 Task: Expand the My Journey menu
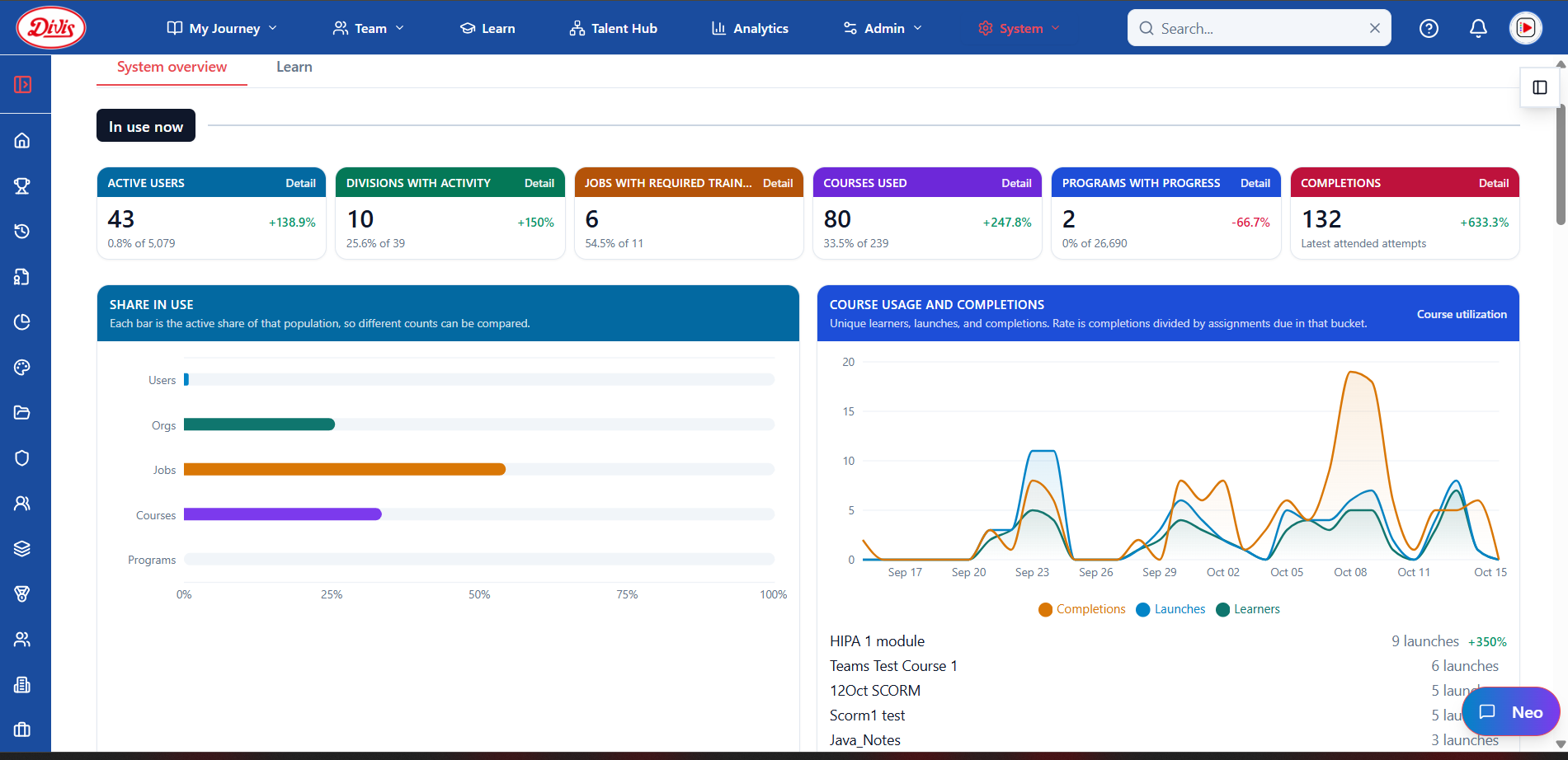[222, 28]
